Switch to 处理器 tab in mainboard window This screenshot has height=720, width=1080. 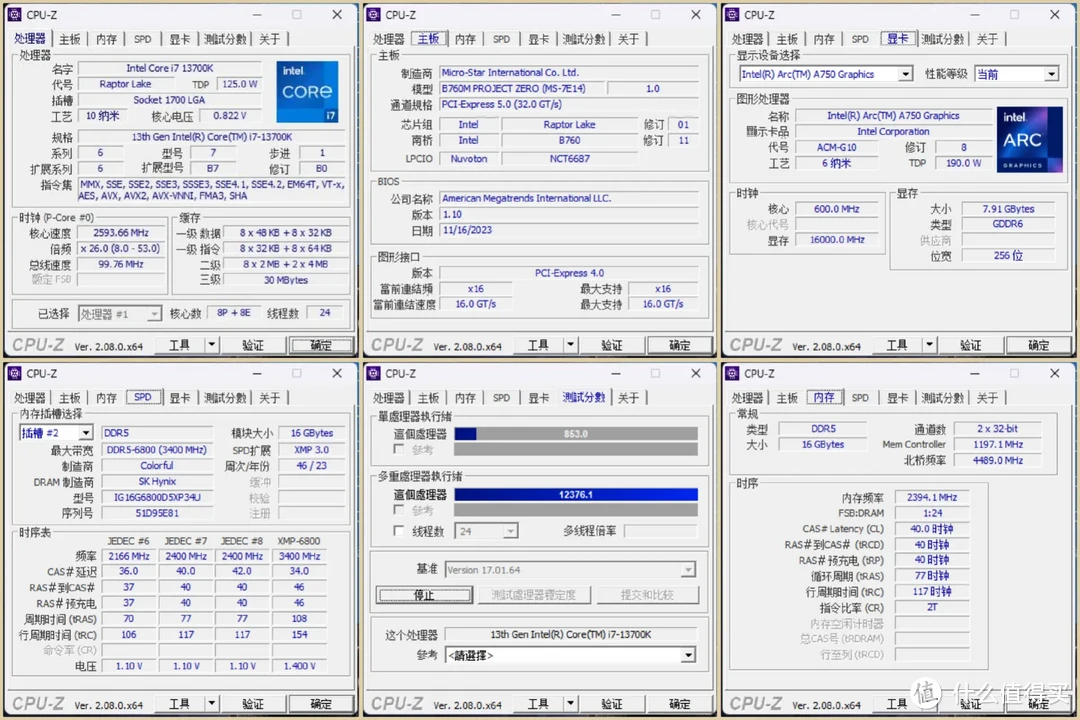coord(388,39)
